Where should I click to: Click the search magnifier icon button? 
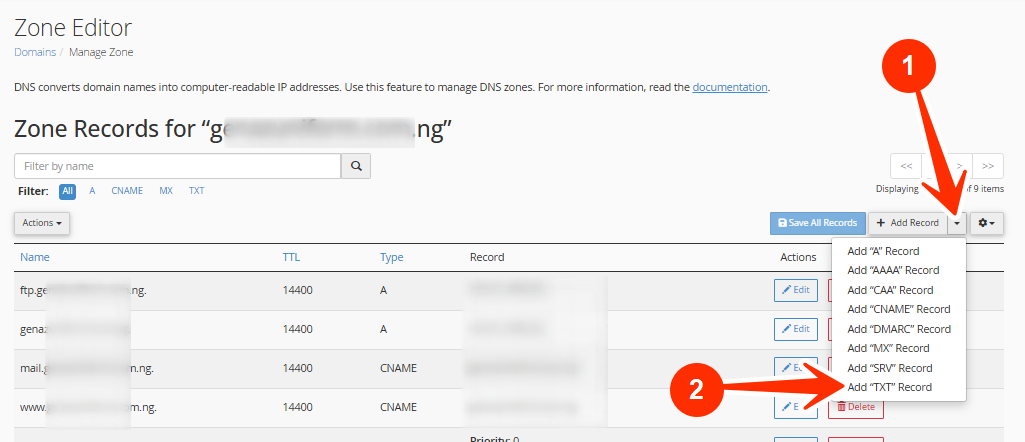point(355,166)
